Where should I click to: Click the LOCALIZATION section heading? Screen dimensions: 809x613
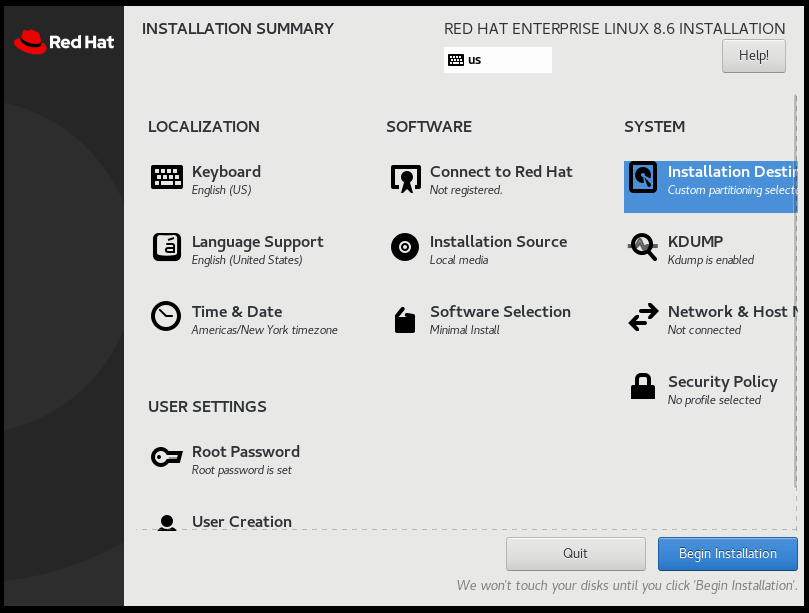tap(204, 127)
